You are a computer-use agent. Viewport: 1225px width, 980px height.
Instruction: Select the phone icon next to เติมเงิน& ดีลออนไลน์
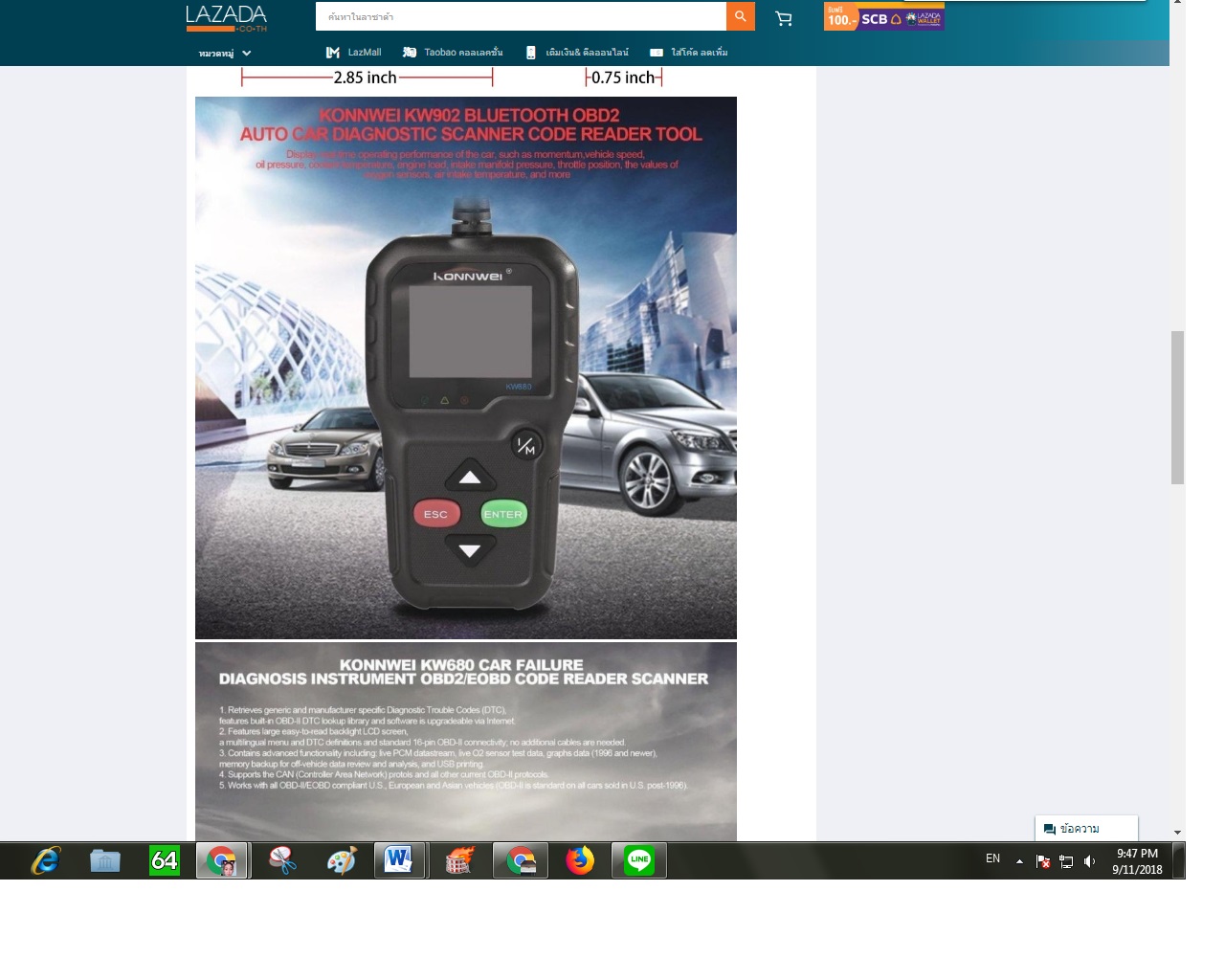click(x=531, y=53)
